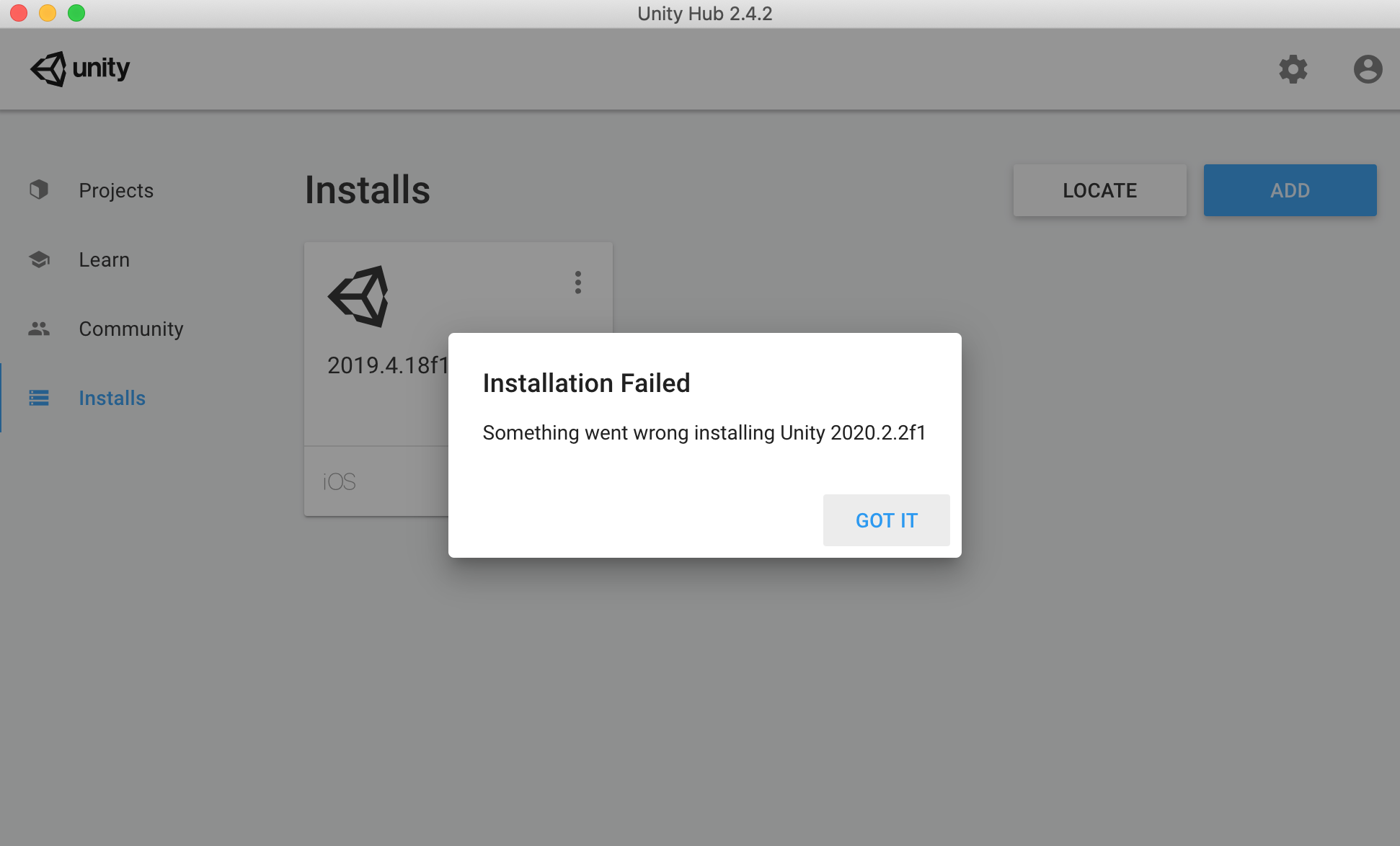Open the three-dot menu on the install tile
The width and height of the screenshot is (1400, 846).
pos(577,282)
